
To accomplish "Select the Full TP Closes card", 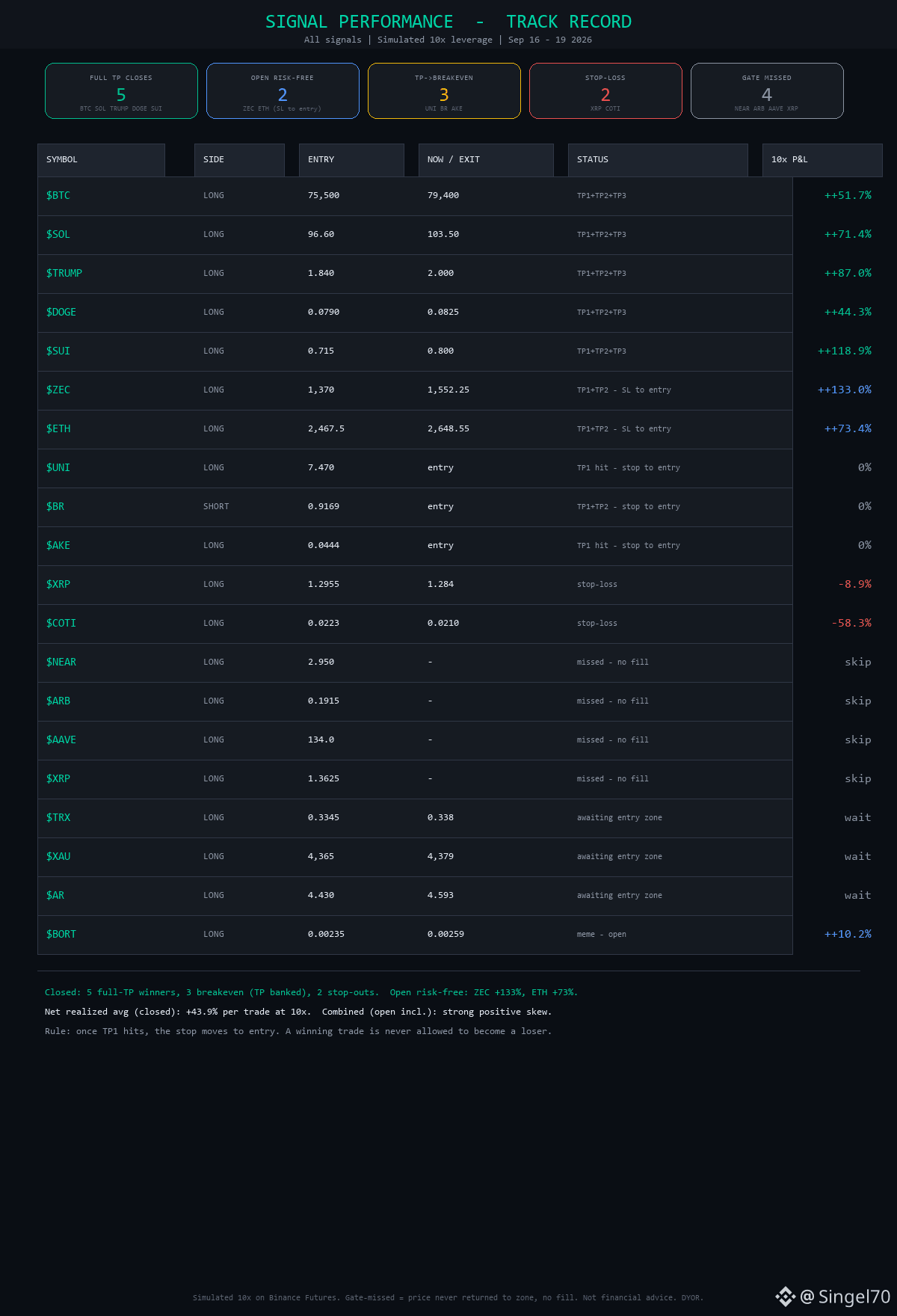I will (121, 91).
